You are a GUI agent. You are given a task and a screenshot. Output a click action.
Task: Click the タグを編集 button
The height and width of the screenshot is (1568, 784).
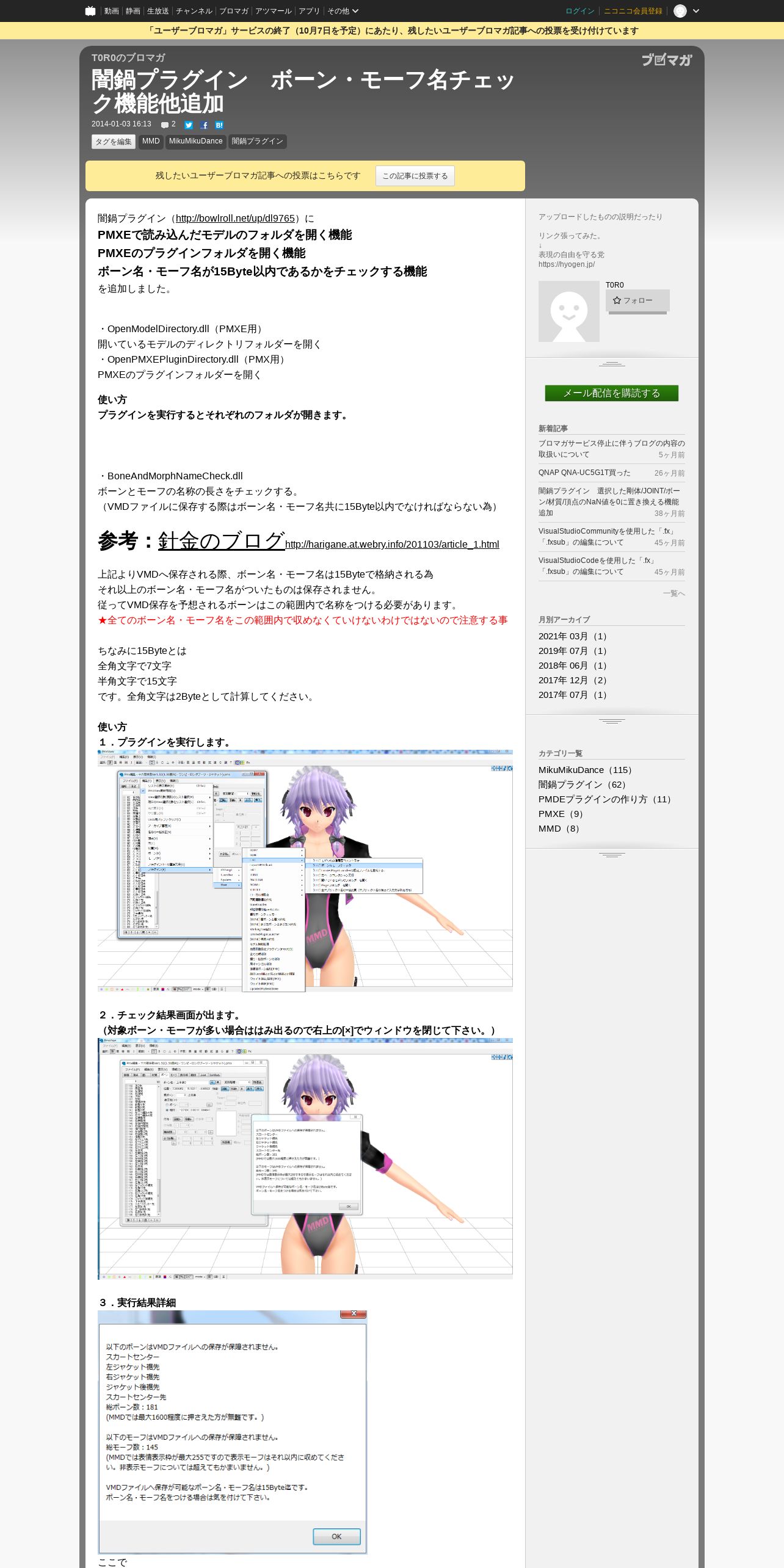pyautogui.click(x=114, y=142)
